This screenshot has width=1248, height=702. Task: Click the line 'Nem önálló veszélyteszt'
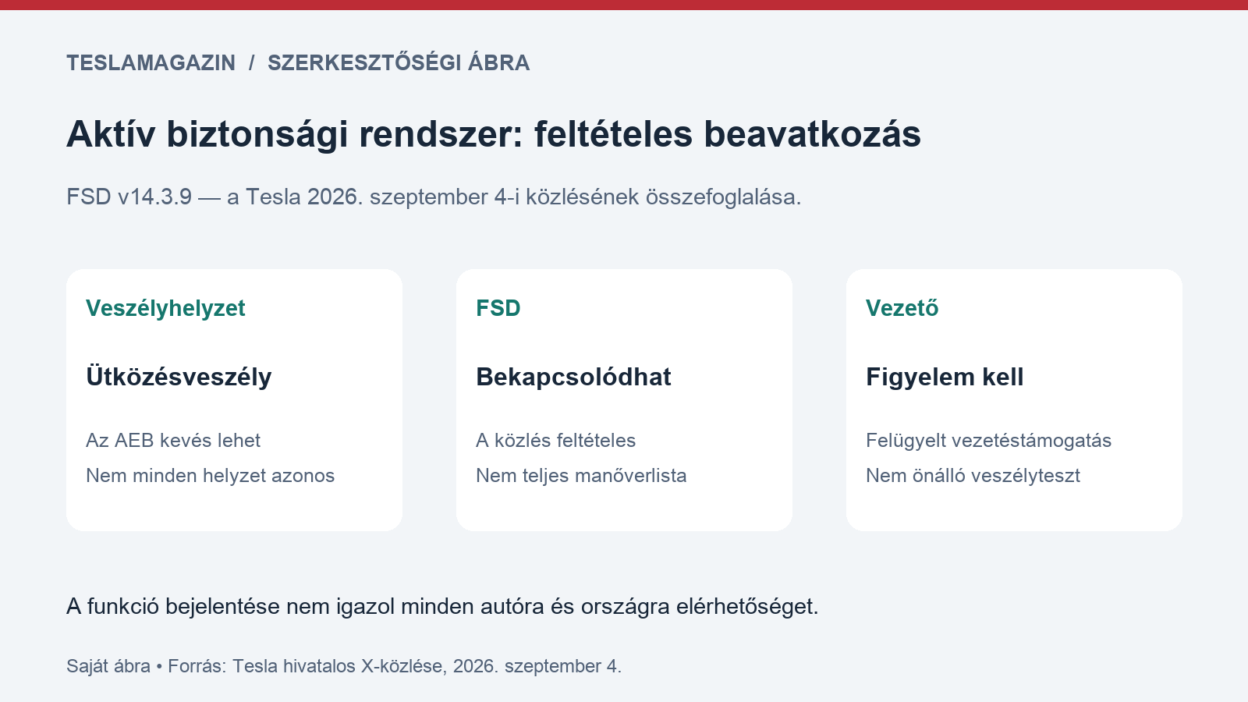click(x=973, y=476)
